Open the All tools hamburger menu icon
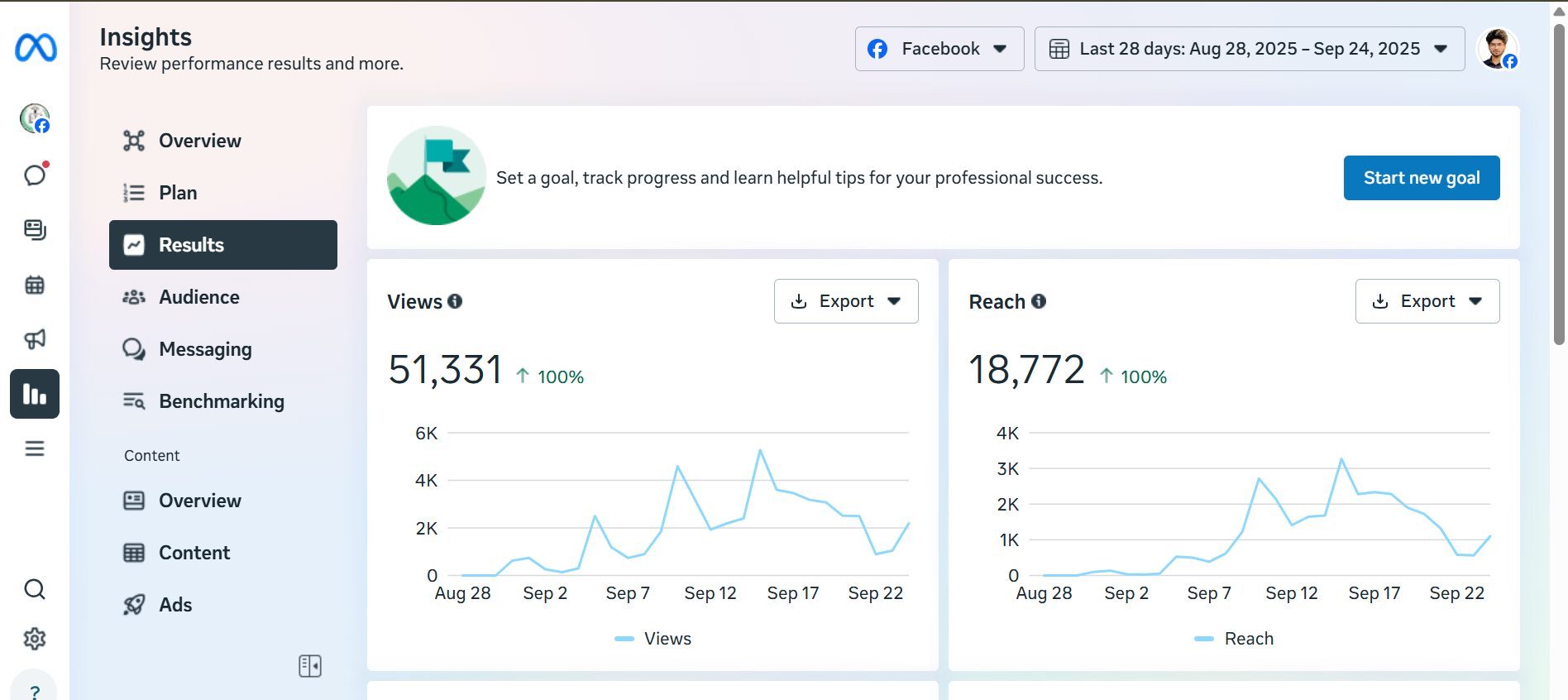The height and width of the screenshot is (700, 1568). (35, 448)
